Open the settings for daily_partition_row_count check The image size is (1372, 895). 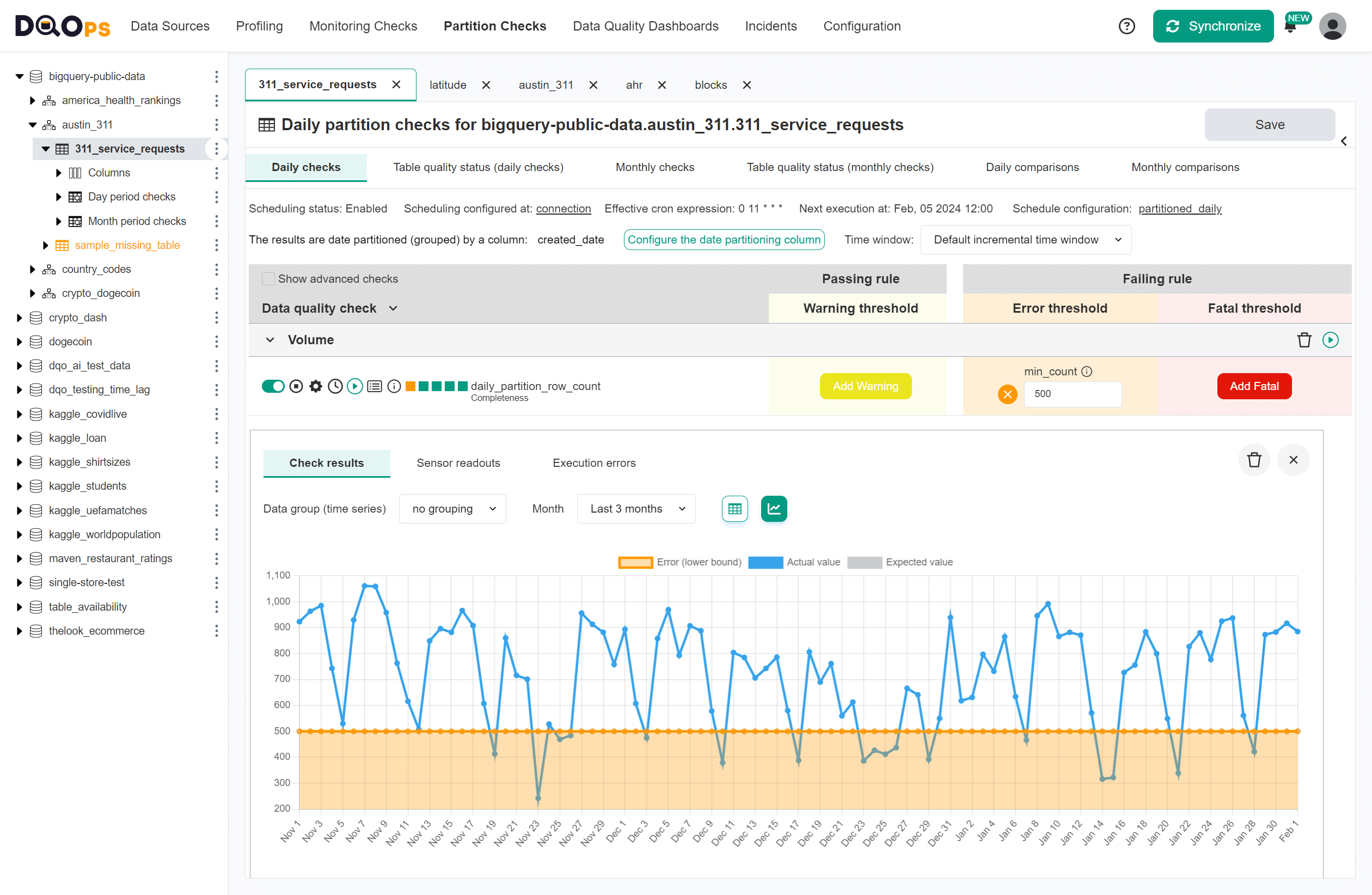click(x=315, y=386)
